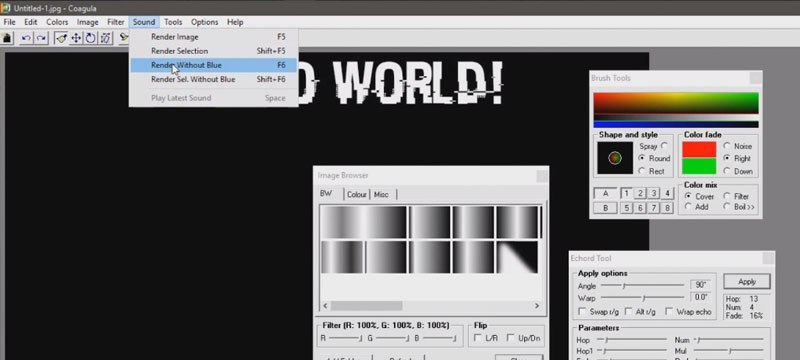Image resolution: width=800 pixels, height=360 pixels.
Task: Open the Tools menu
Action: click(173, 22)
